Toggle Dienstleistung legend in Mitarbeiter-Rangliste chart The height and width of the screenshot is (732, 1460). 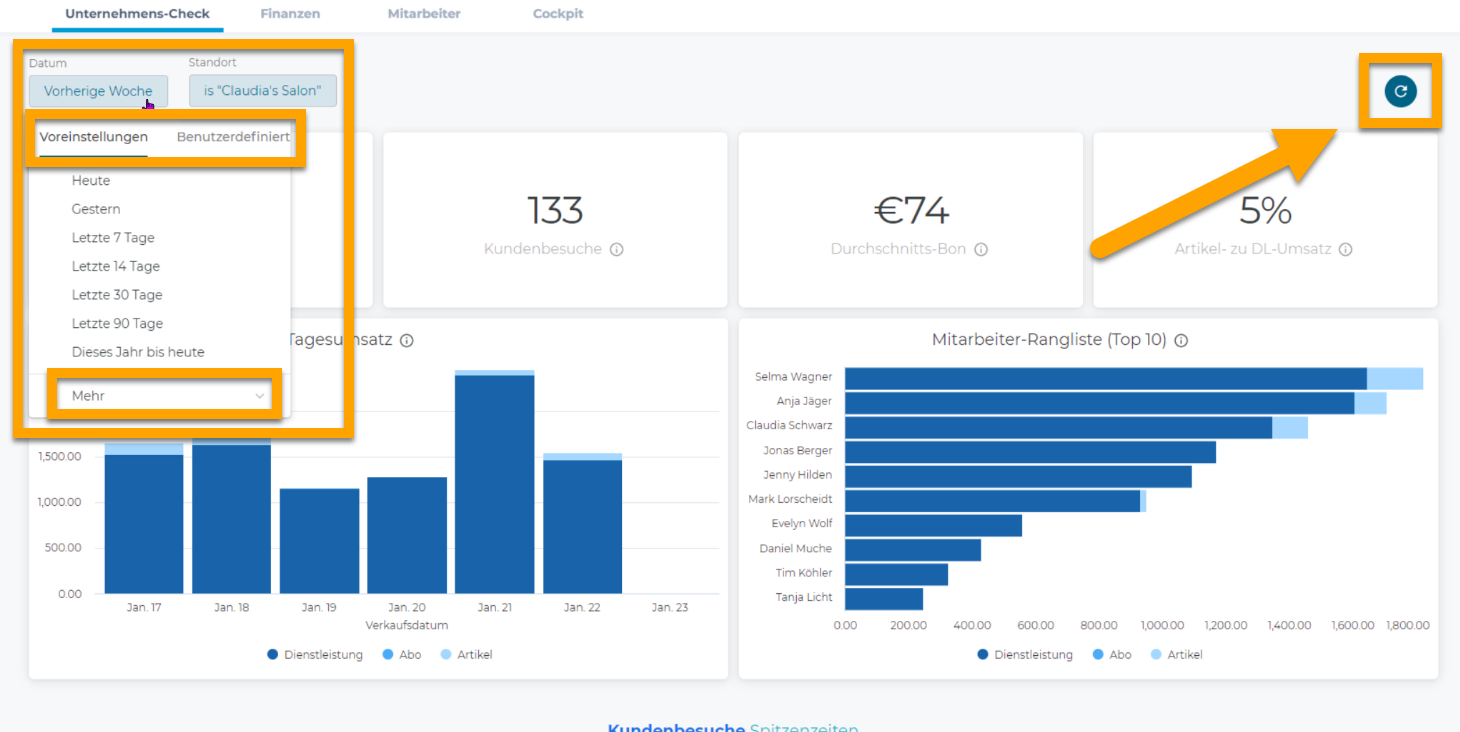click(x=1025, y=654)
